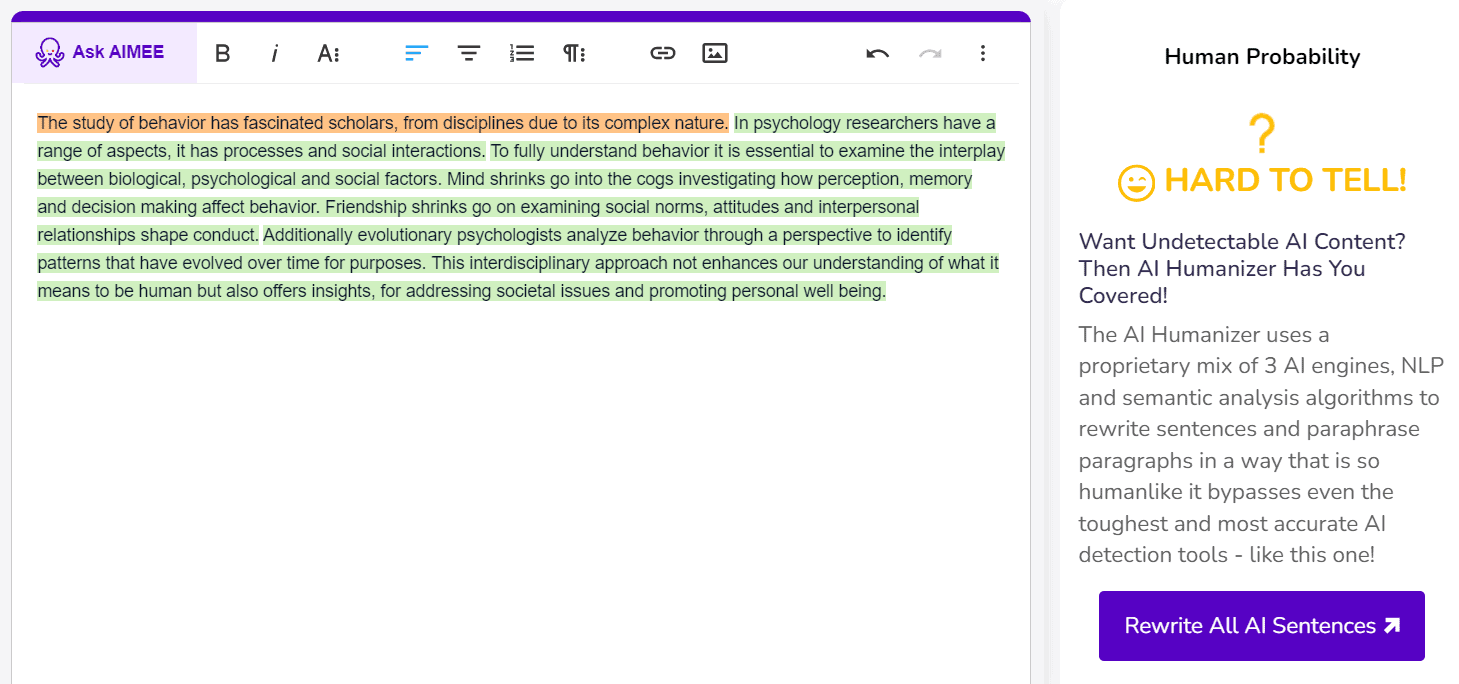The height and width of the screenshot is (684, 1459).
Task: Open the more options menu
Action: (983, 54)
